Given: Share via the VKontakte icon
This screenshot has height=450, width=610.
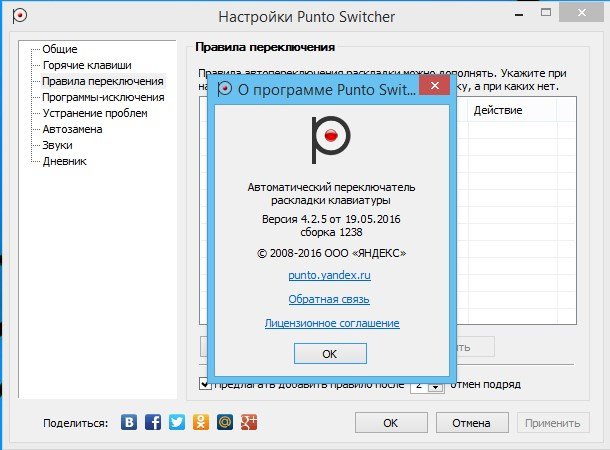Looking at the screenshot, I should click(129, 422).
